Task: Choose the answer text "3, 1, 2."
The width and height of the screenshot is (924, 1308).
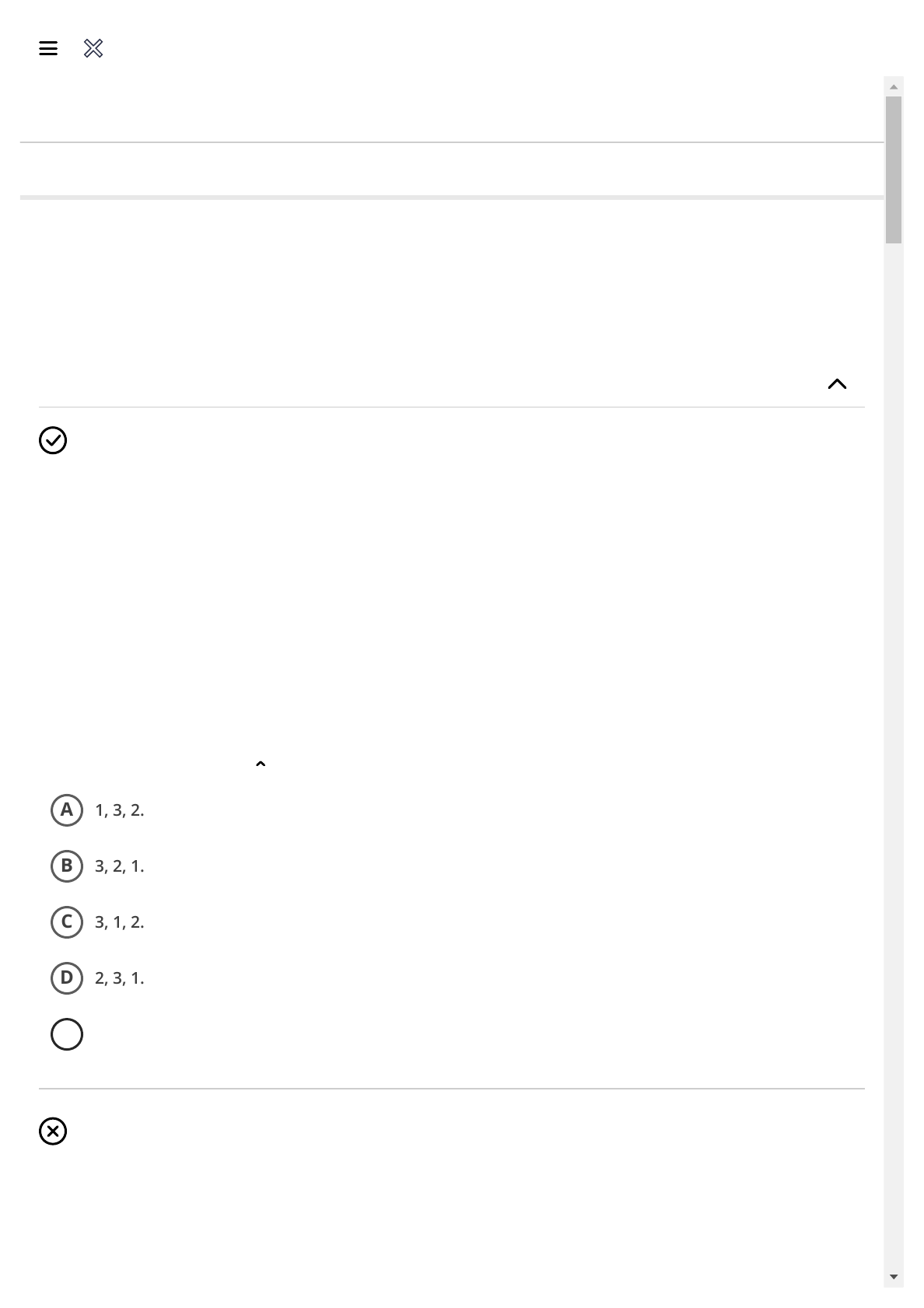Action: (x=120, y=922)
